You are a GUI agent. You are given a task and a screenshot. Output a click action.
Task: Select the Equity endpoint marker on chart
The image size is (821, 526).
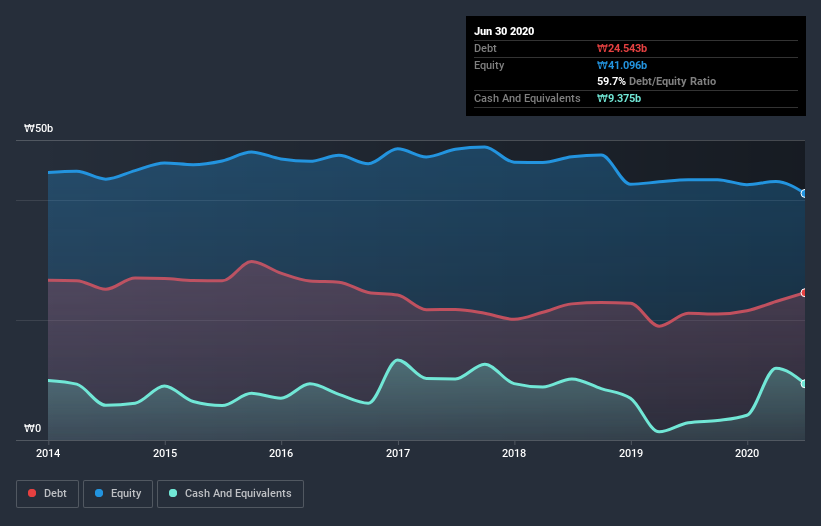point(804,194)
